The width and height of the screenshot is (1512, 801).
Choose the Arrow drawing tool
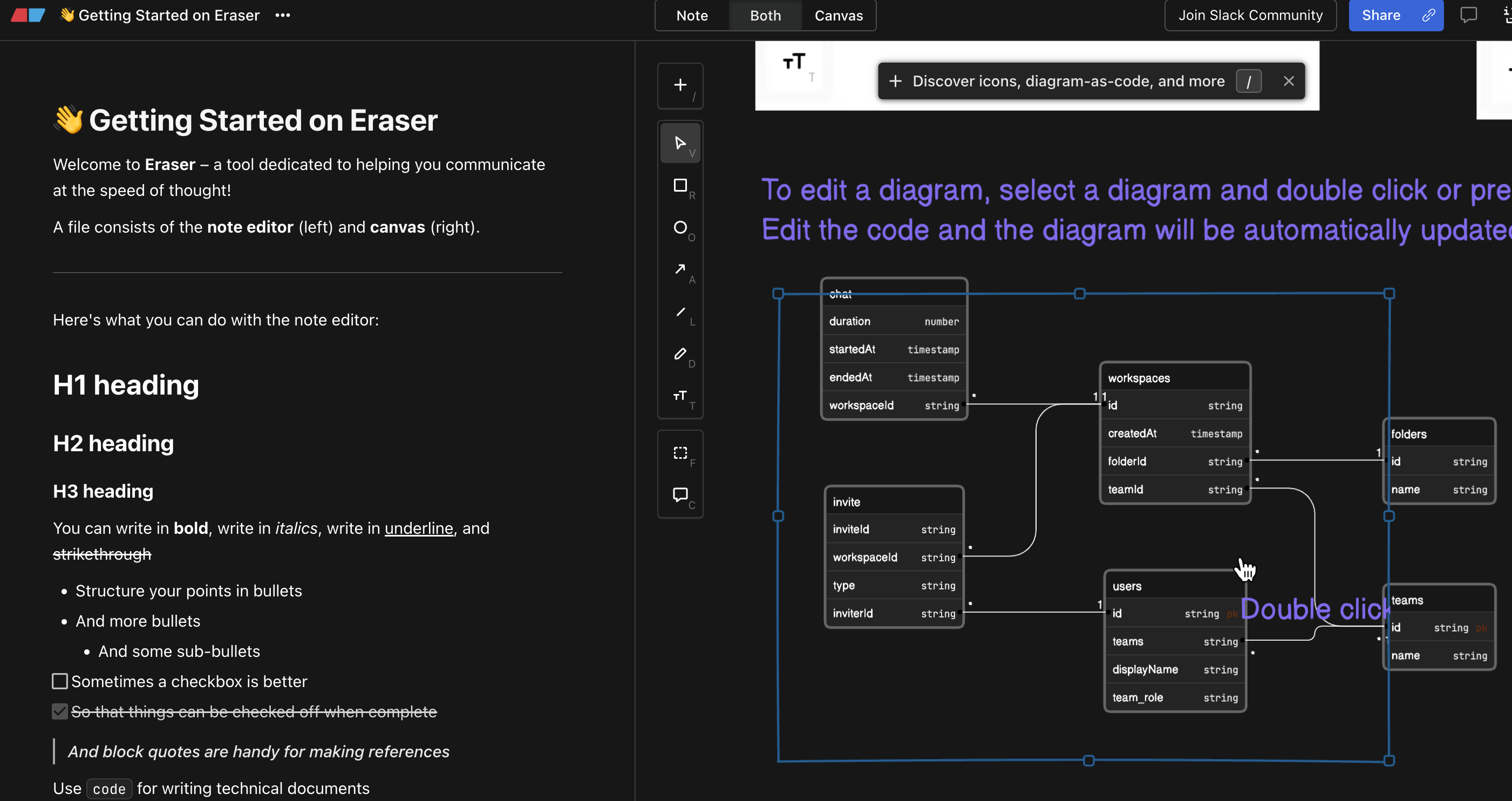tap(680, 269)
